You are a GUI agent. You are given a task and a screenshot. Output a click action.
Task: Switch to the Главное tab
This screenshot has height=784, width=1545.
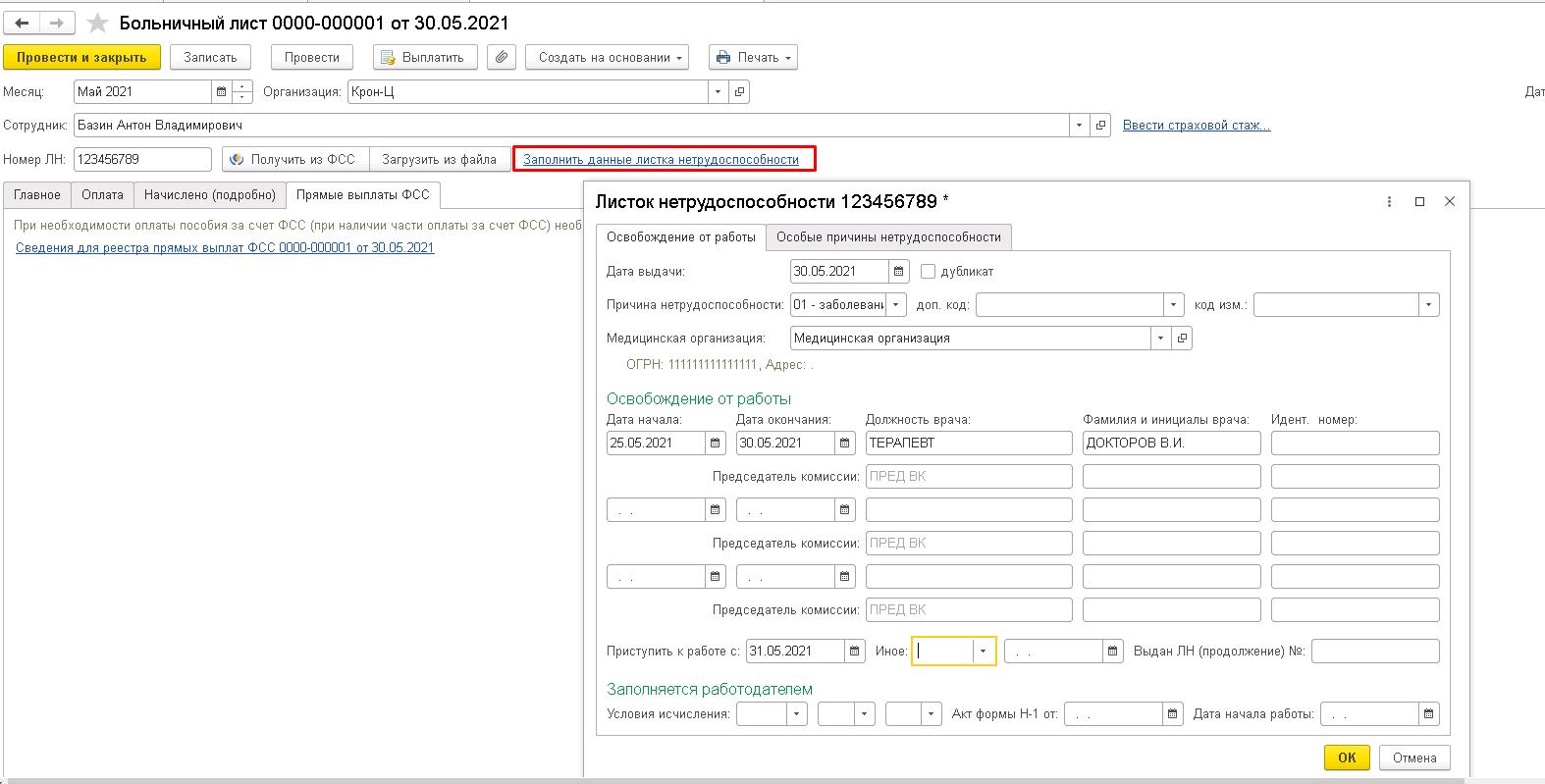37,195
